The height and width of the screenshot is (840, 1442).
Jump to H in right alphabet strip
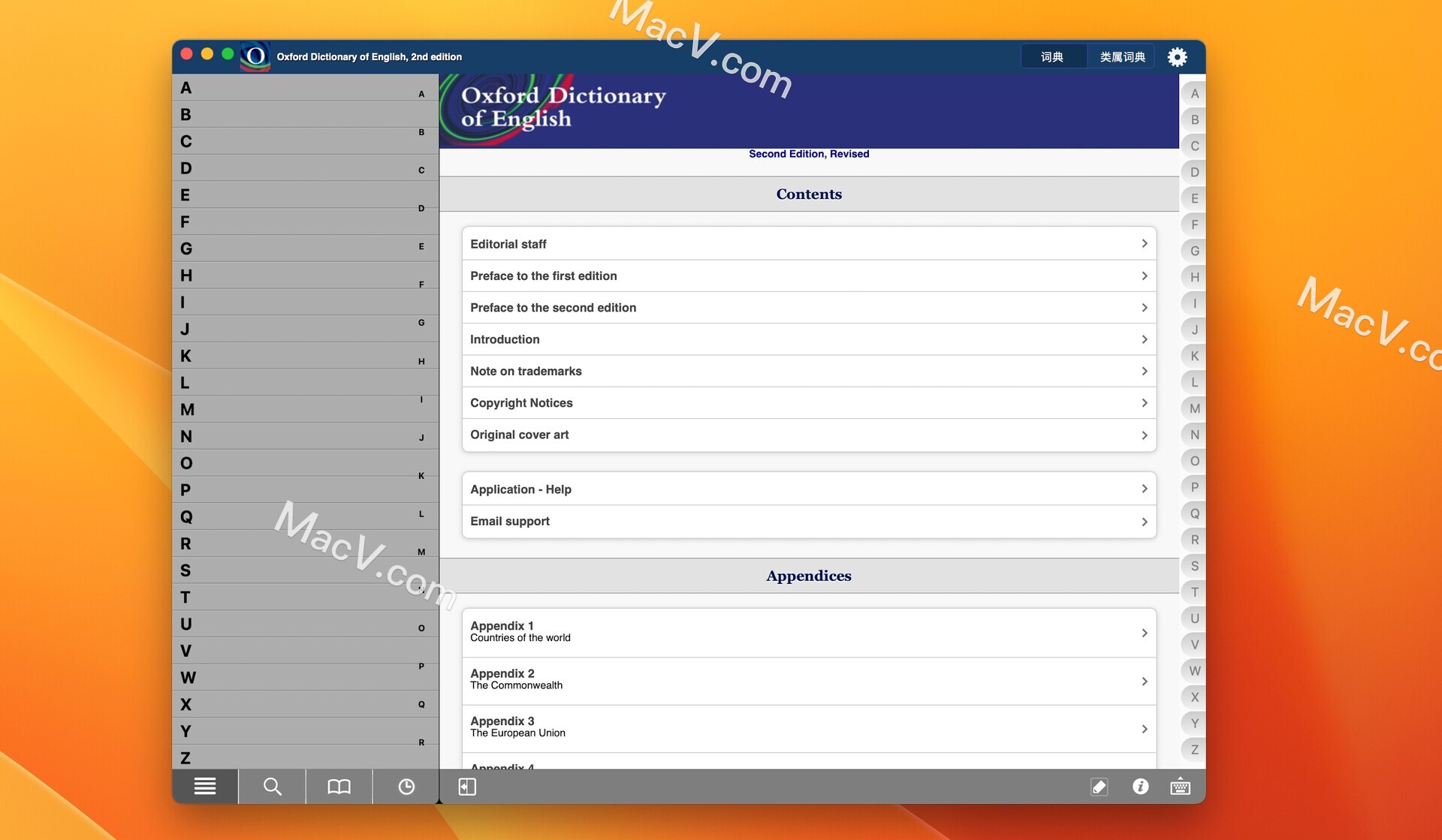tap(1194, 277)
